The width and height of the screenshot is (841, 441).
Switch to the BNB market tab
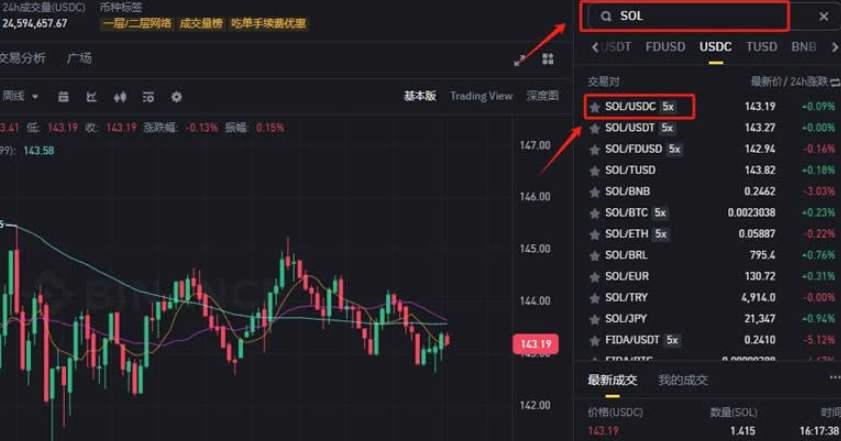tap(803, 47)
